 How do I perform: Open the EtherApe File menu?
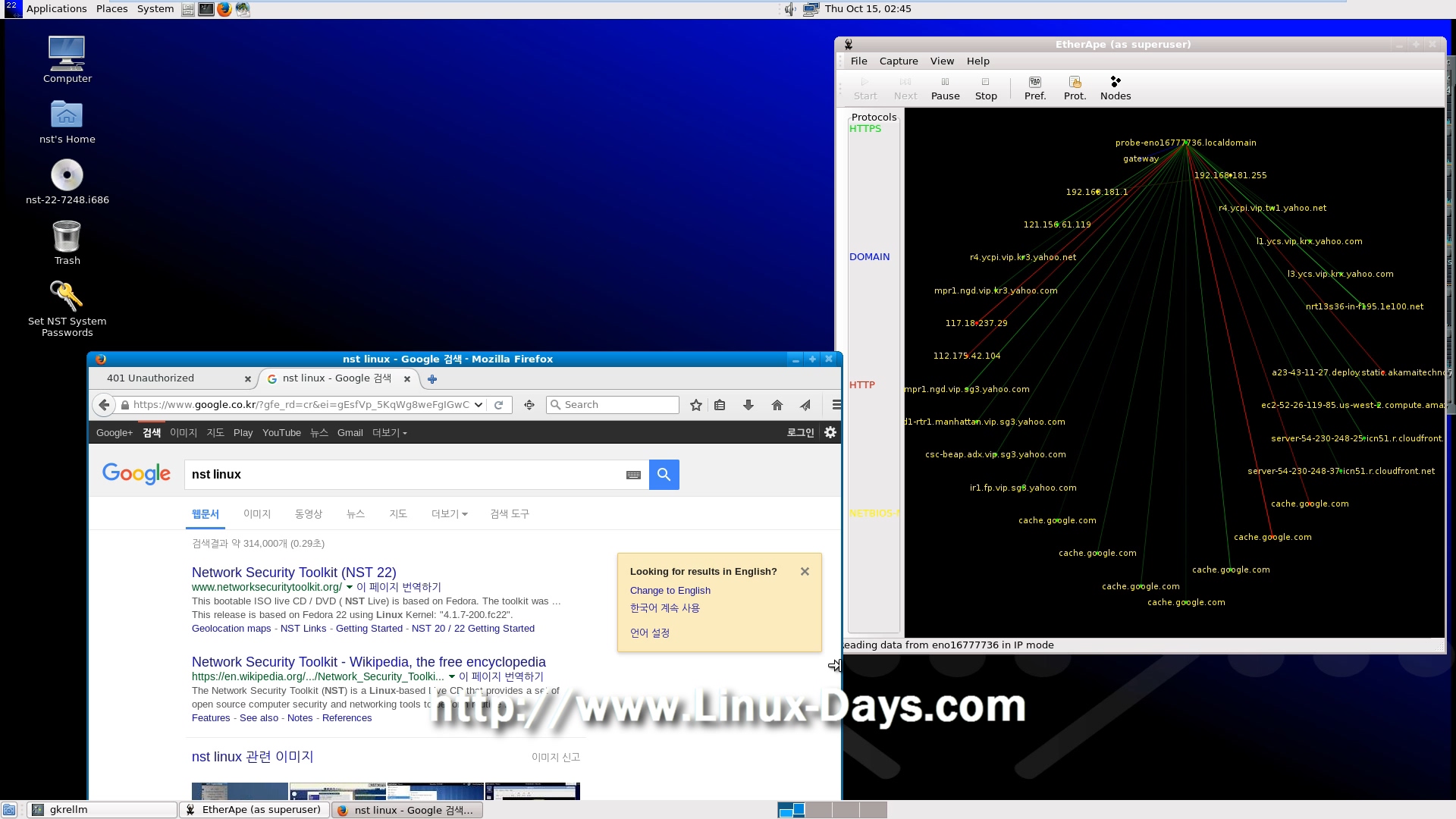[x=858, y=61]
